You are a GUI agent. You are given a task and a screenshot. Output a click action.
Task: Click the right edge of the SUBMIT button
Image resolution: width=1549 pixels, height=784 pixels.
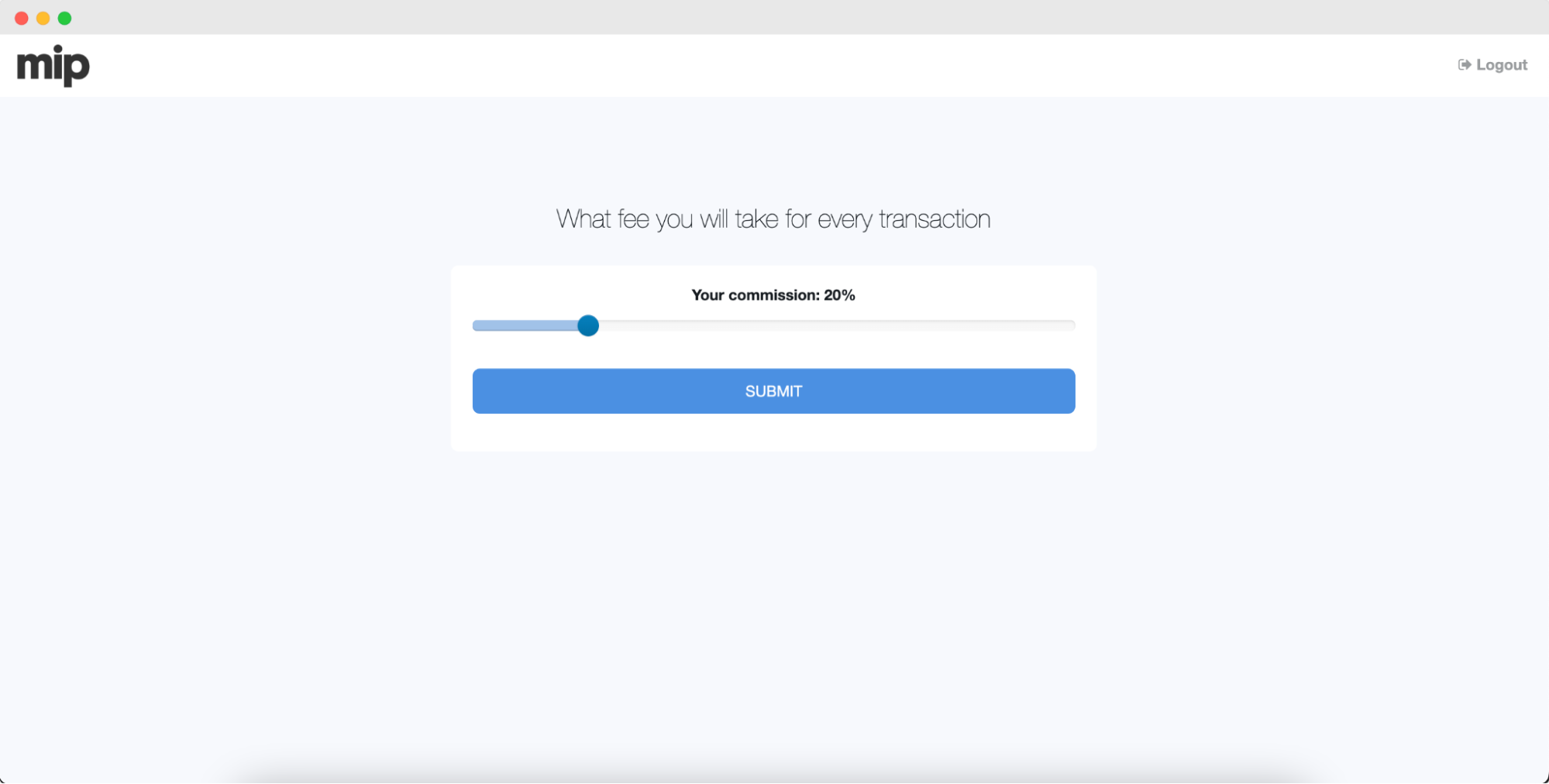pos(1070,391)
